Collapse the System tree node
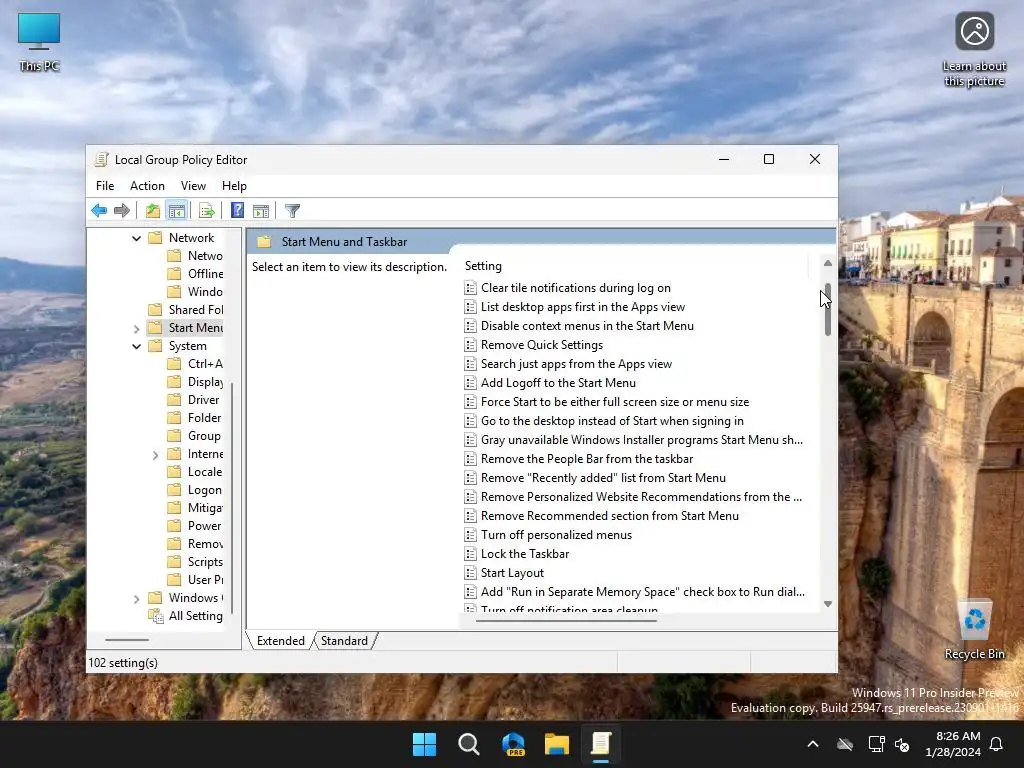 click(x=136, y=346)
